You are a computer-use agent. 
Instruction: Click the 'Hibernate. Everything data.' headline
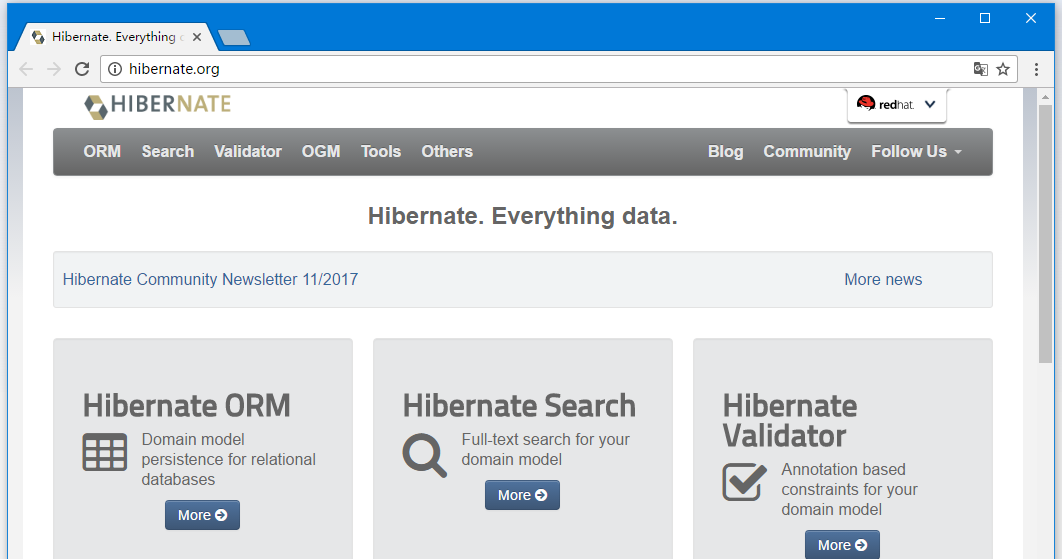pos(523,216)
